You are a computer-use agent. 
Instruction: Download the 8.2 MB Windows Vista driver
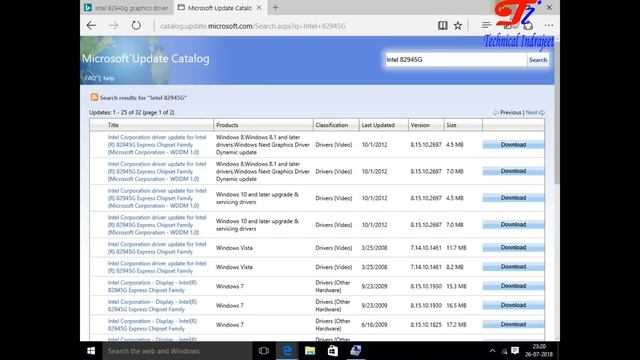pyautogui.click(x=513, y=267)
